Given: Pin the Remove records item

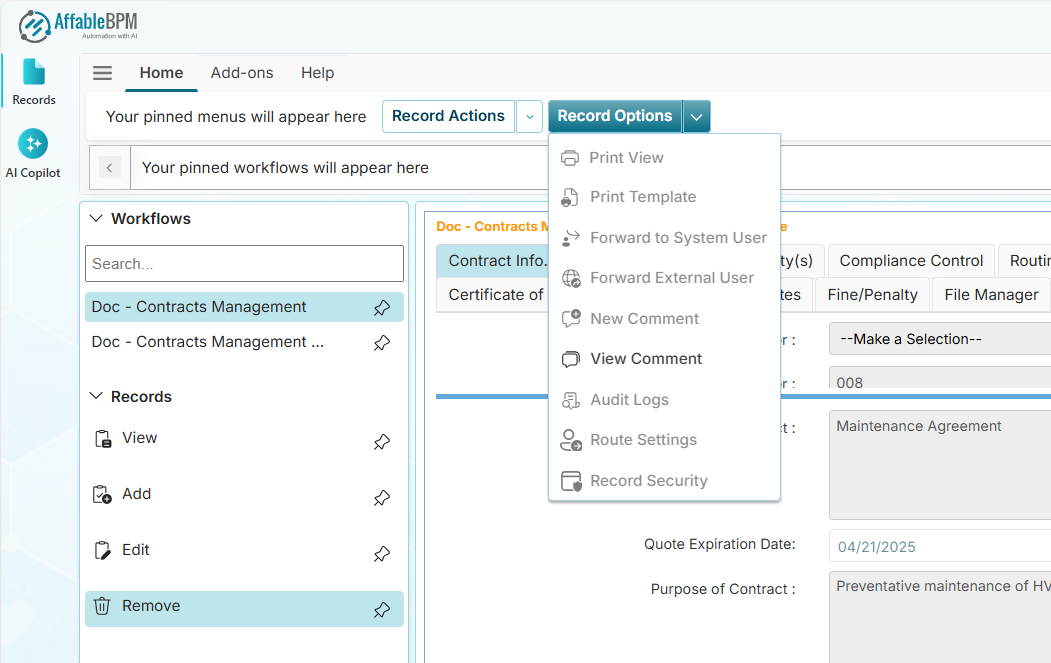Looking at the screenshot, I should [x=382, y=610].
